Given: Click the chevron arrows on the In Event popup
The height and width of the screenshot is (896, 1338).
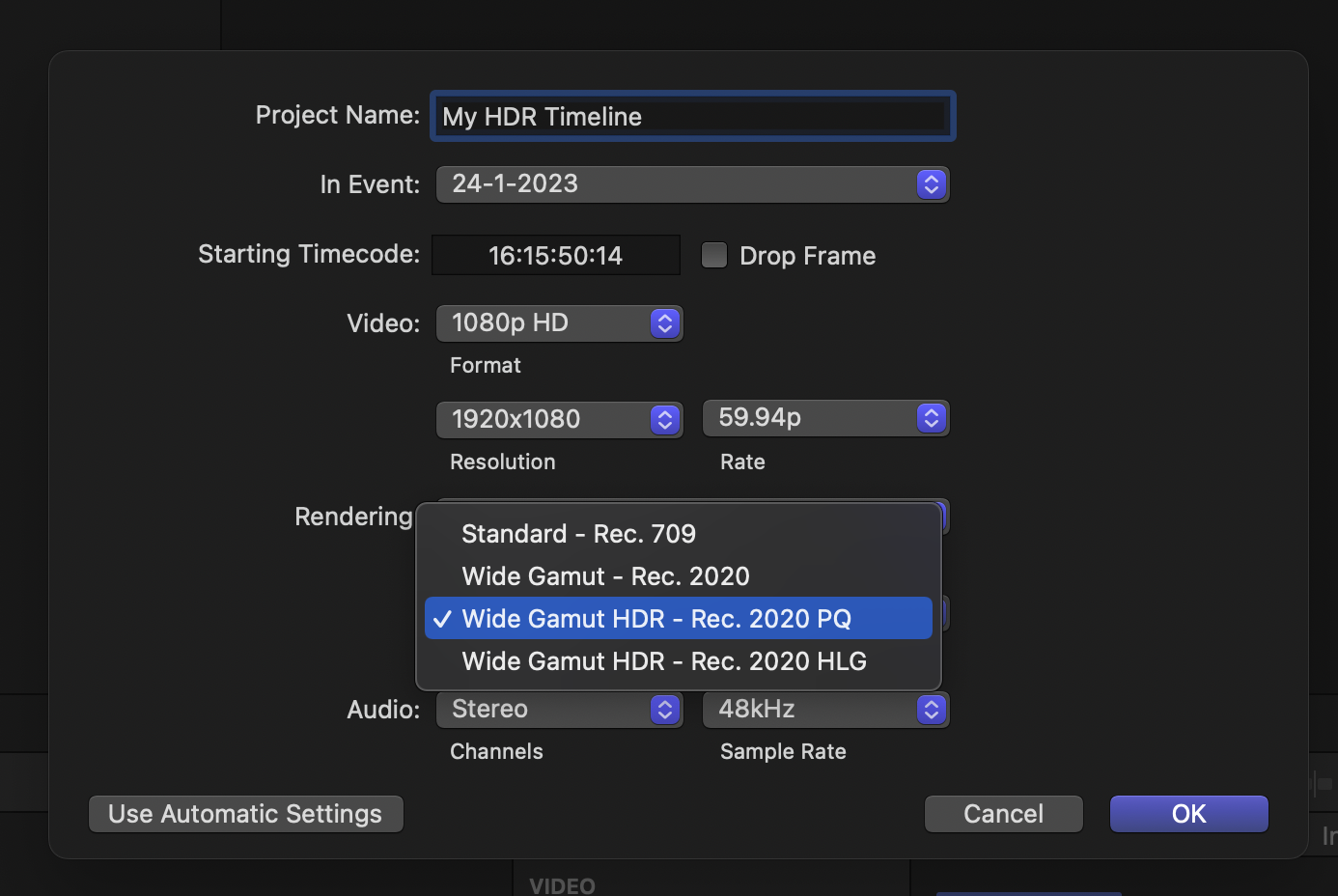Looking at the screenshot, I should [931, 184].
